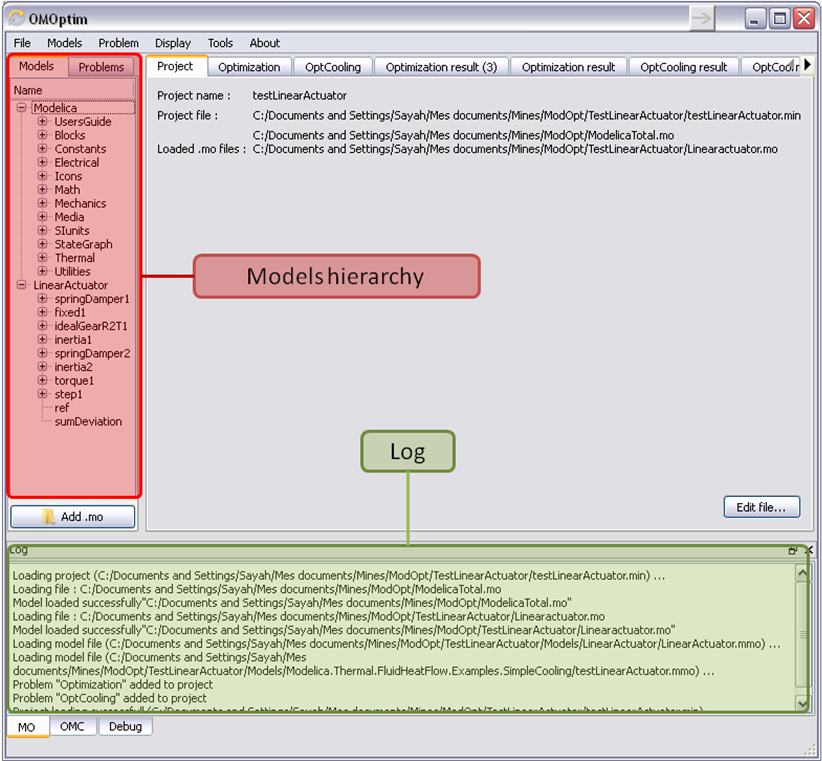822x761 pixels.
Task: Collapse the Modelica tree node
Action: pyautogui.click(x=22, y=108)
